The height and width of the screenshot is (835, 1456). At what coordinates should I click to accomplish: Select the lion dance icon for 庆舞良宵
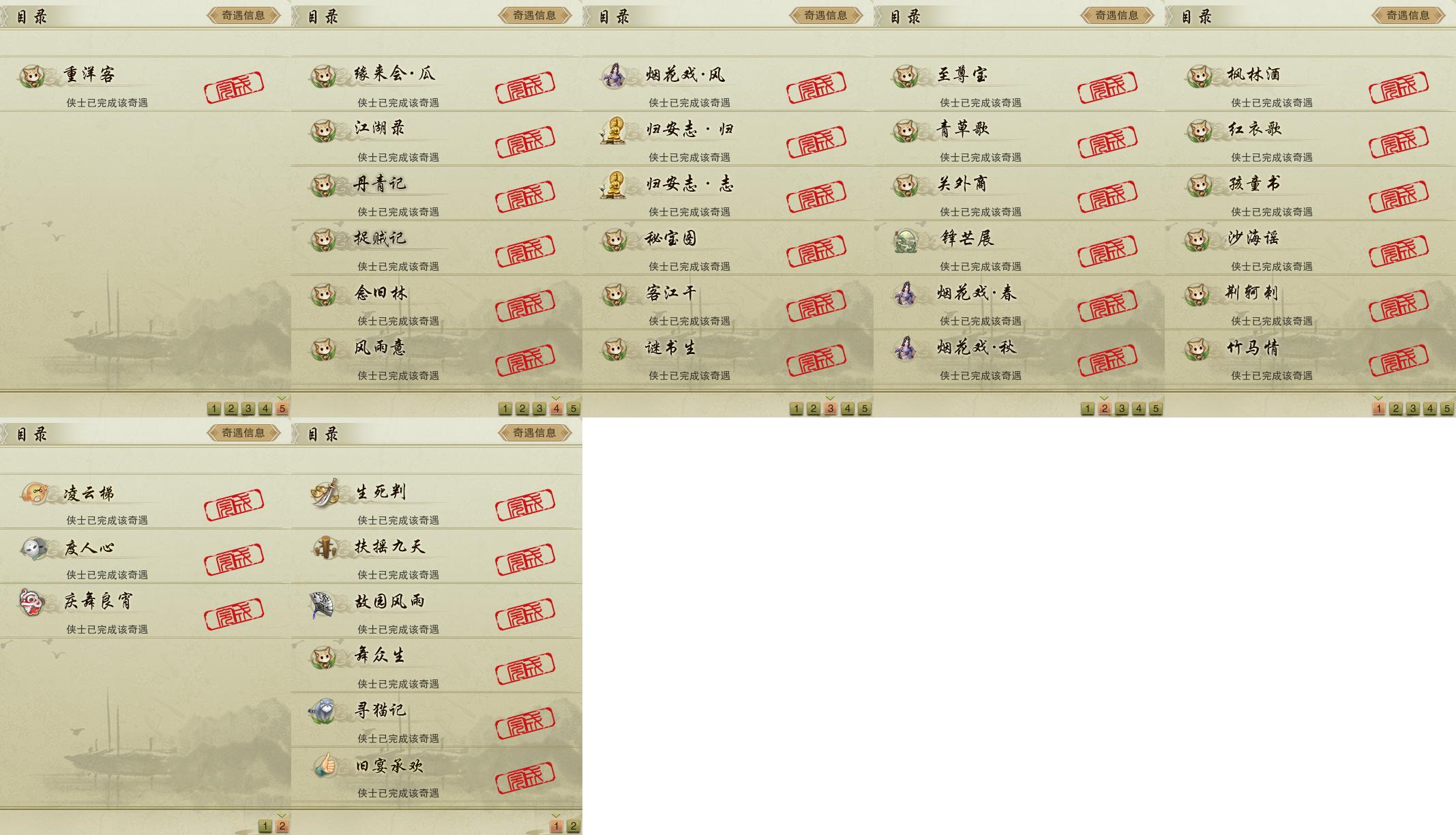[x=31, y=602]
